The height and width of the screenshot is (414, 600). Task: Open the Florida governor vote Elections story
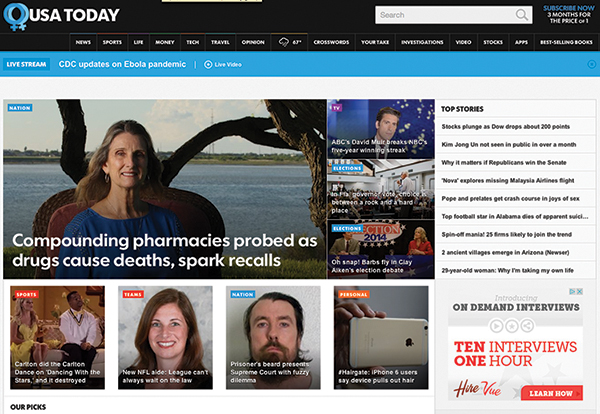tap(381, 189)
